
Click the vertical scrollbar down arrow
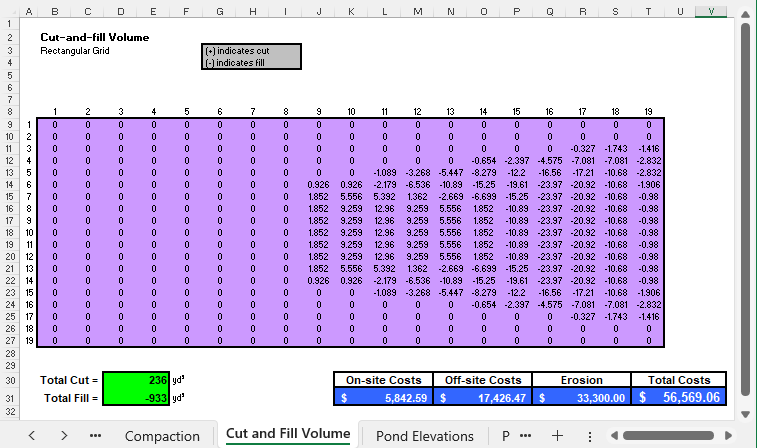(745, 413)
